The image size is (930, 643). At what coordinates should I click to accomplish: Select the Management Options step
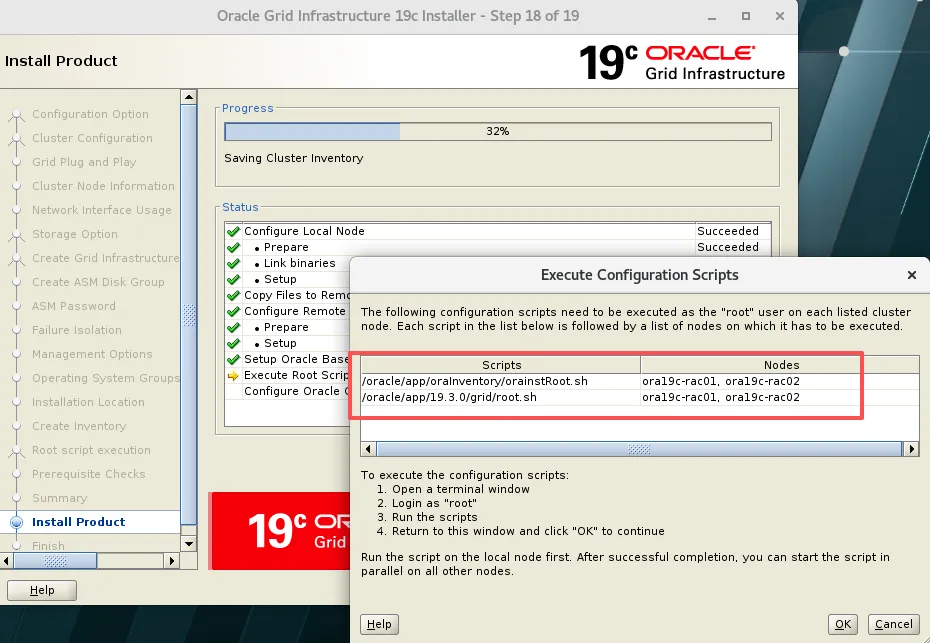point(92,354)
